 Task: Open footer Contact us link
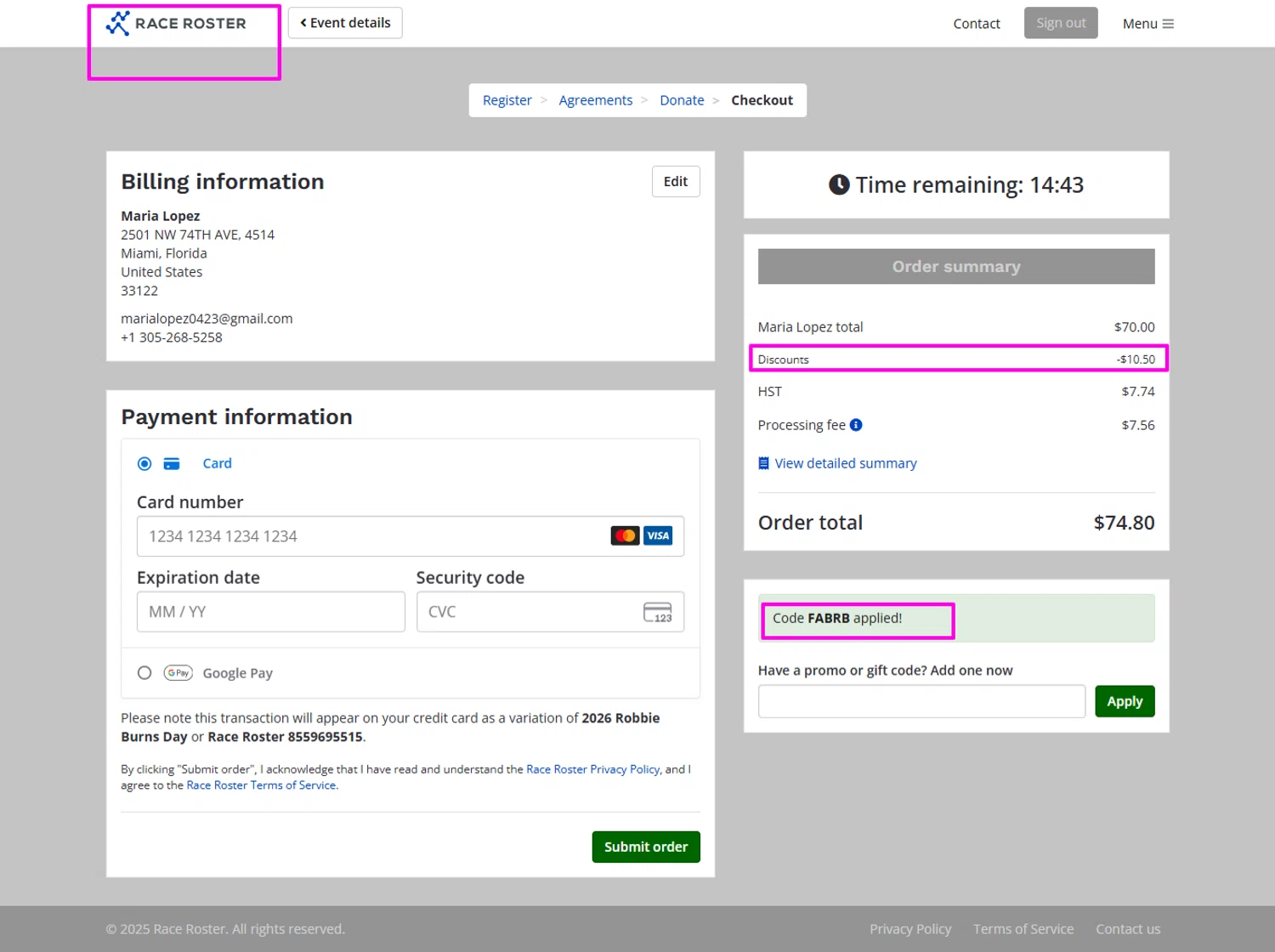click(x=1128, y=929)
